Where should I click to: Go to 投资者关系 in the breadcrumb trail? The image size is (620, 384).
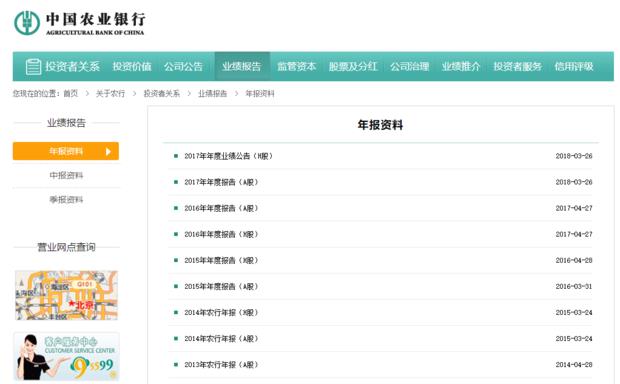[x=161, y=94]
